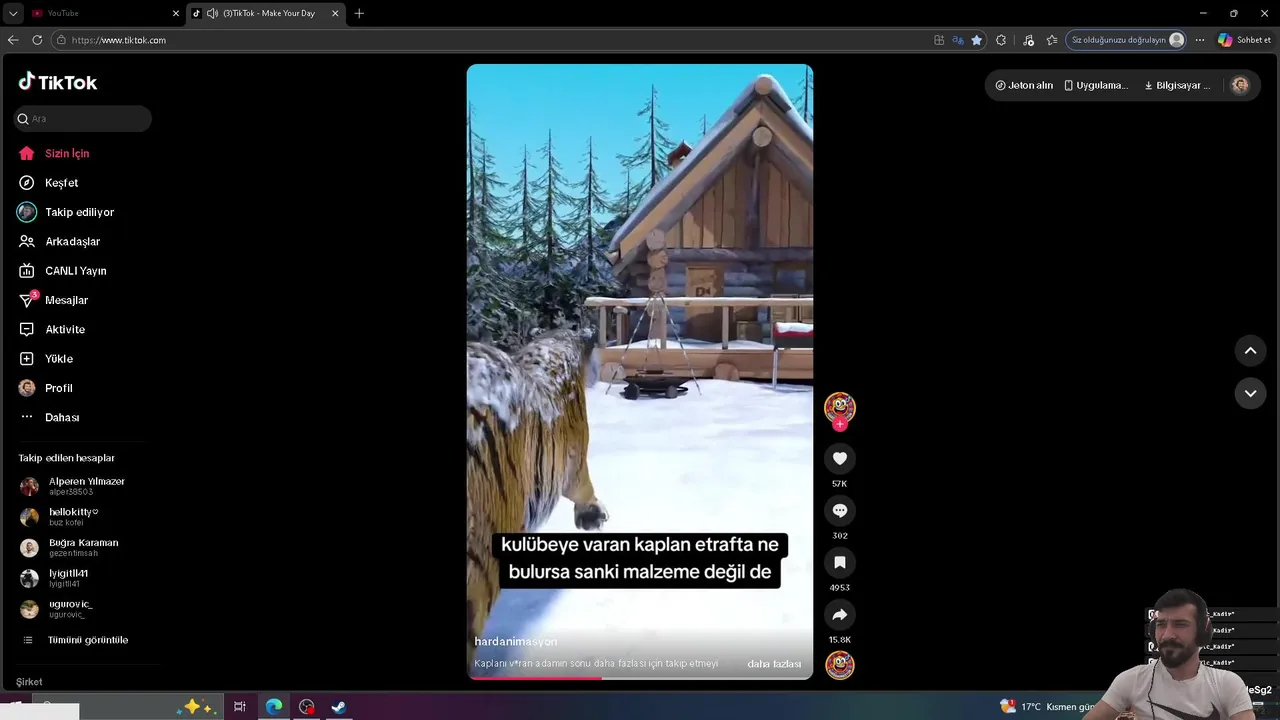The image size is (1280, 720).
Task: Open the creator avatar beside the video
Action: (x=840, y=406)
